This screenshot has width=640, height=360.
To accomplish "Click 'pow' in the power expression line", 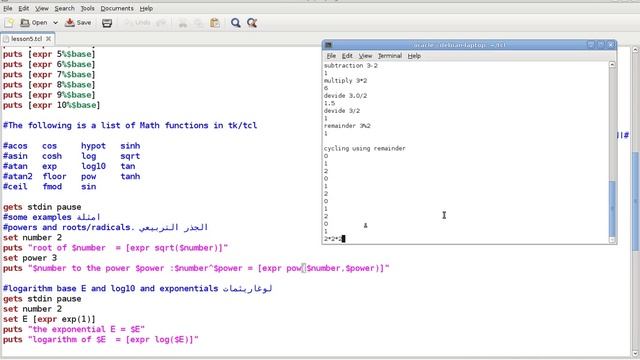I will 294,268.
